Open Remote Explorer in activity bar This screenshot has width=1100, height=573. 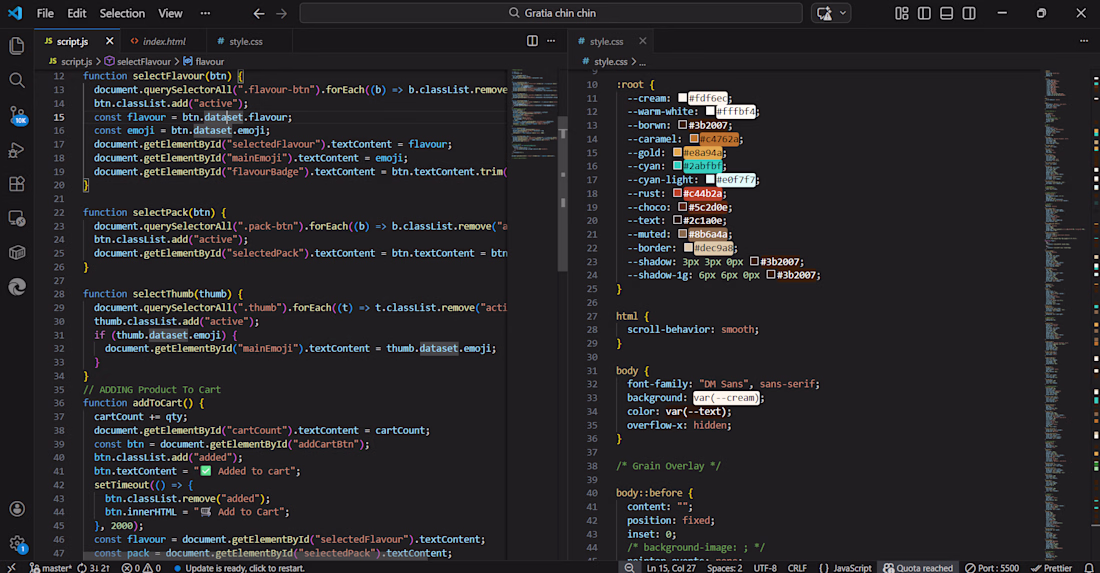click(17, 218)
